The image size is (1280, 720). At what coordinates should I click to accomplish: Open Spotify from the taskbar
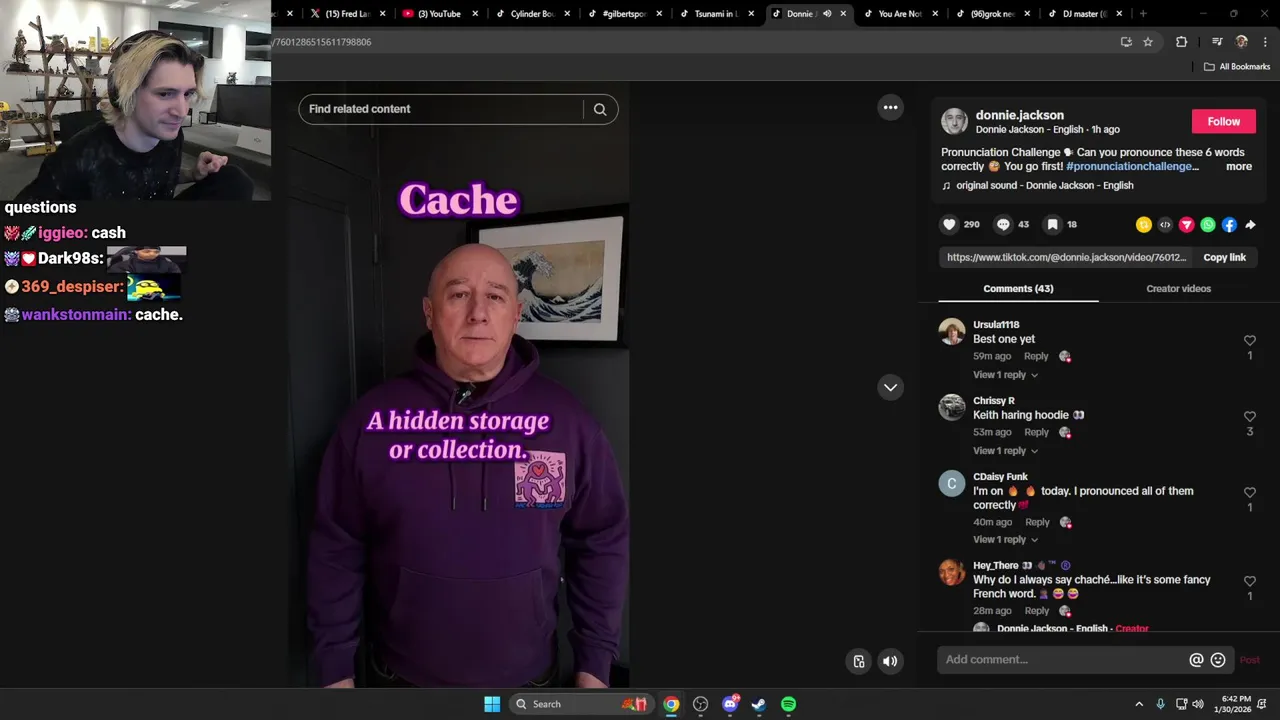pos(788,704)
